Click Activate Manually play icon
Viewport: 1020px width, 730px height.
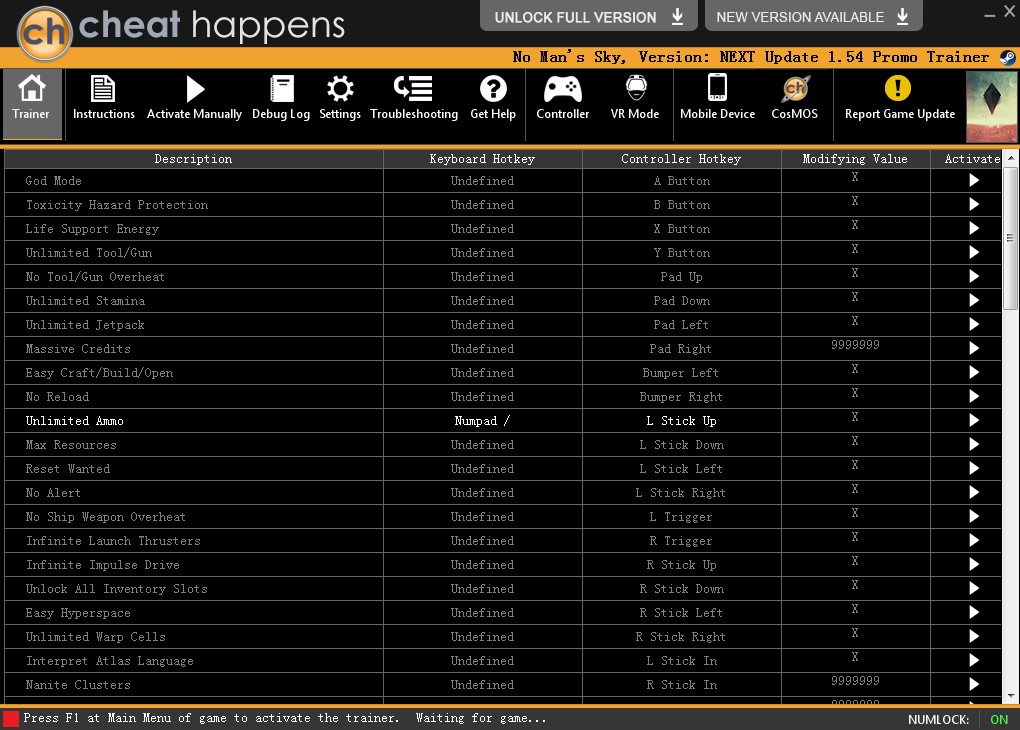click(195, 89)
